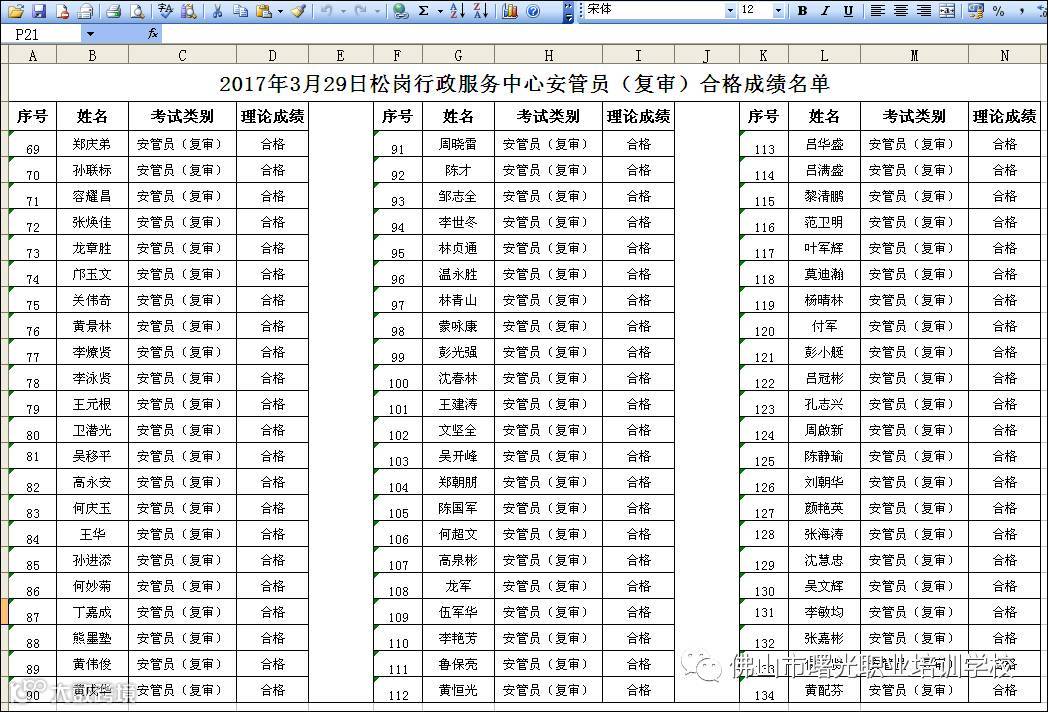Apply the Comma style icon
Screen dimensions: 1048x712
(1021, 11)
